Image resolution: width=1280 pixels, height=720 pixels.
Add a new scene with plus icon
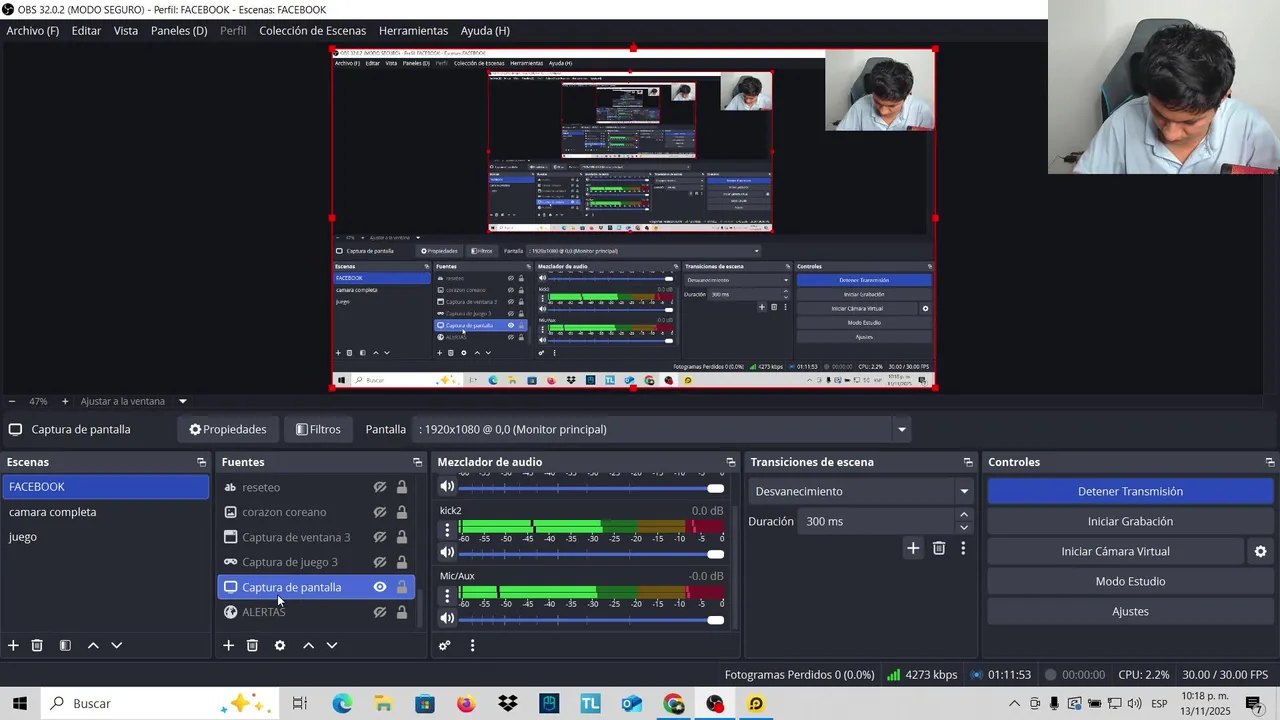[13, 646]
